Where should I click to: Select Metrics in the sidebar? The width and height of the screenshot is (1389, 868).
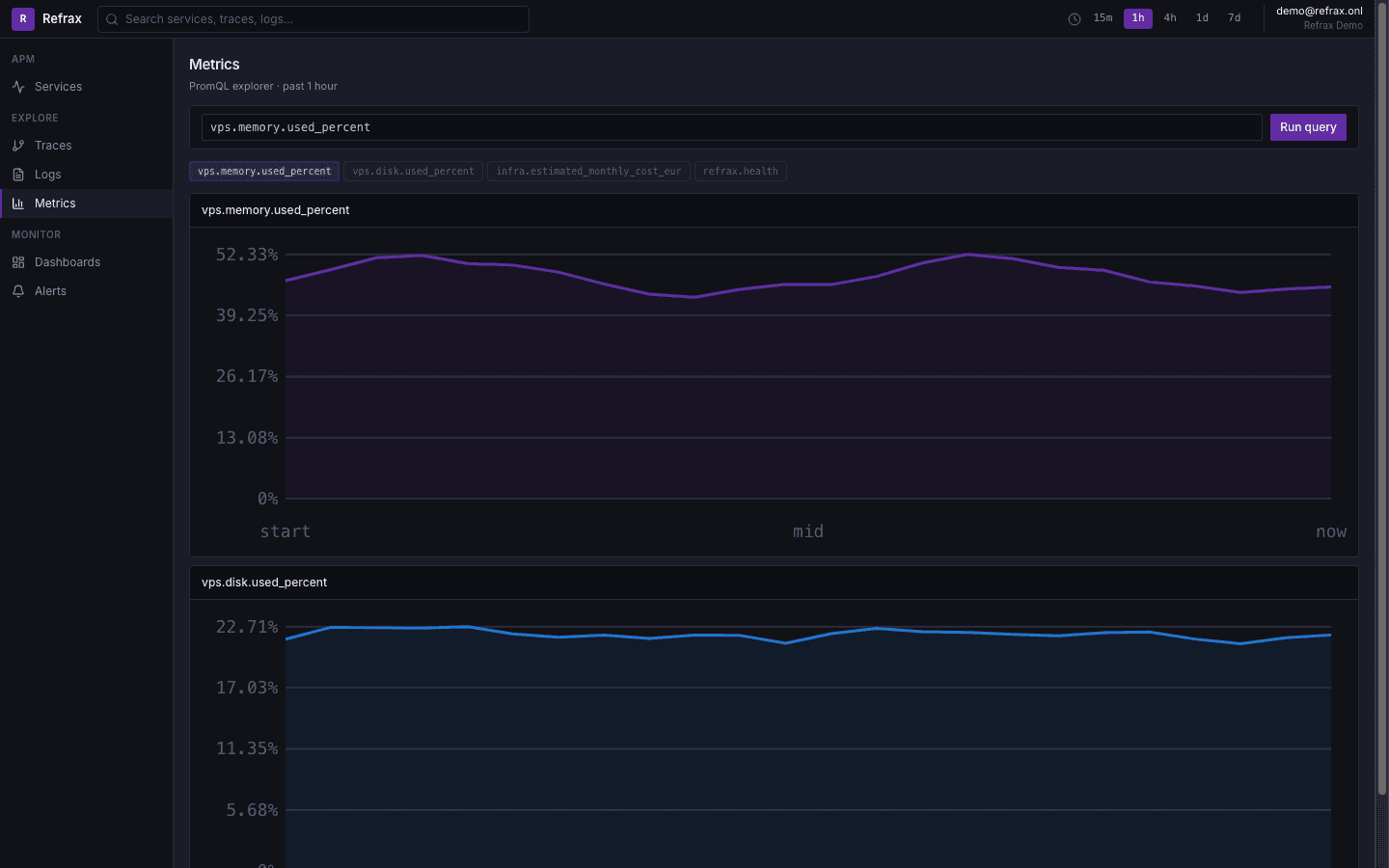pos(86,203)
